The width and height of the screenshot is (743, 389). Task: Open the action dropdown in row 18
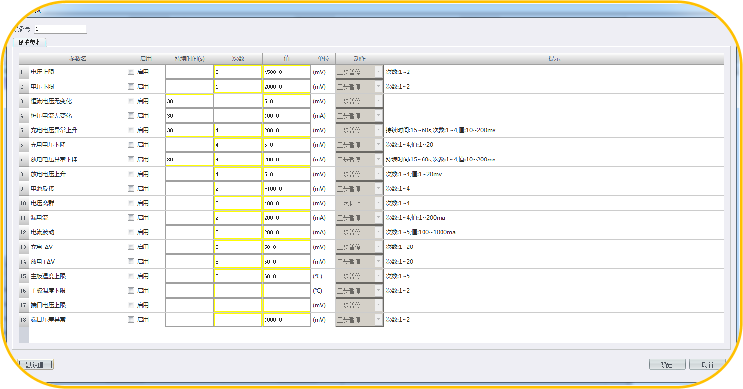359,320
